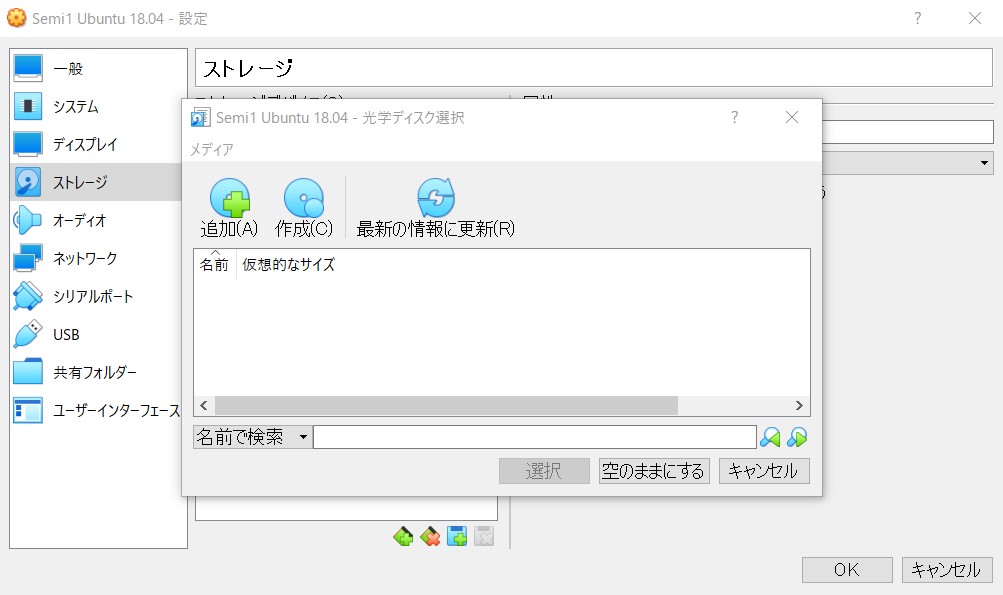The height and width of the screenshot is (595, 1003).
Task: Click the media search text field
Action: click(535, 437)
